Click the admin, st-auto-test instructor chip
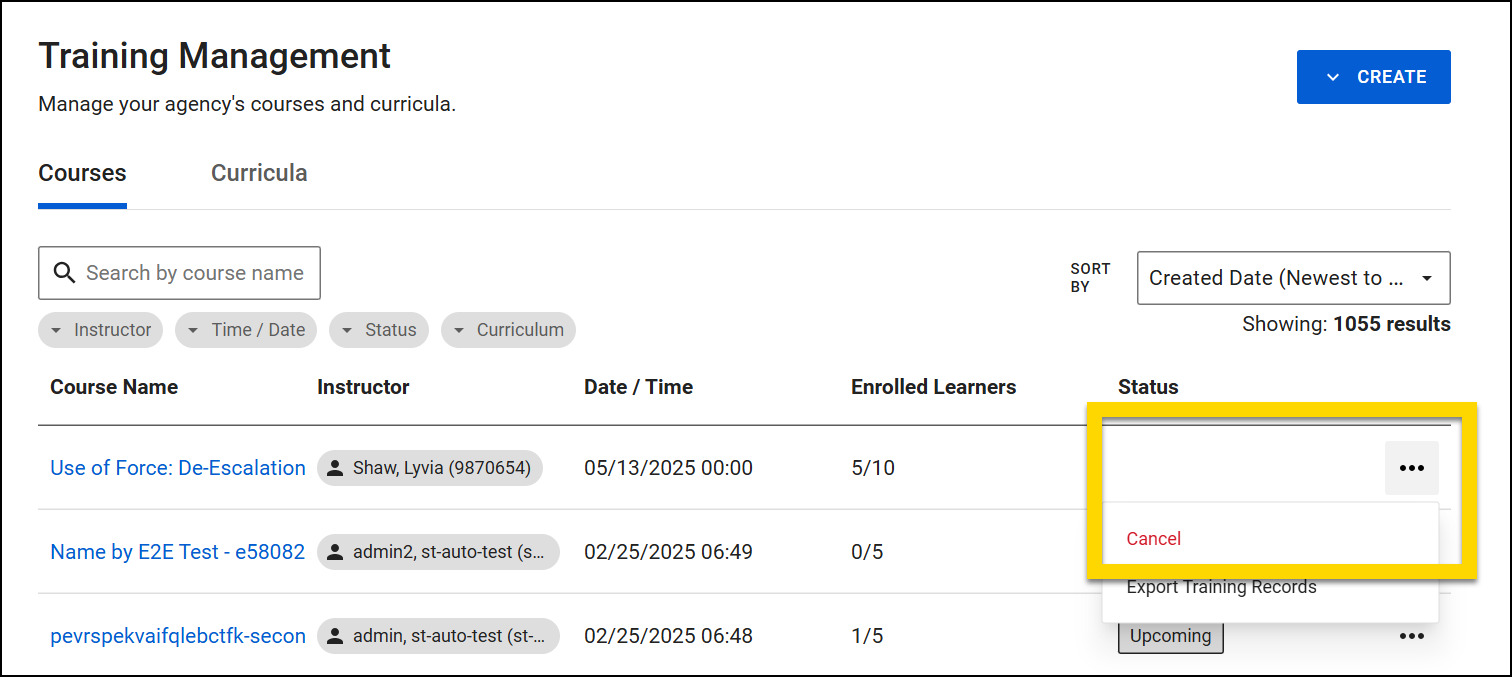Image resolution: width=1512 pixels, height=677 pixels. coord(438,636)
